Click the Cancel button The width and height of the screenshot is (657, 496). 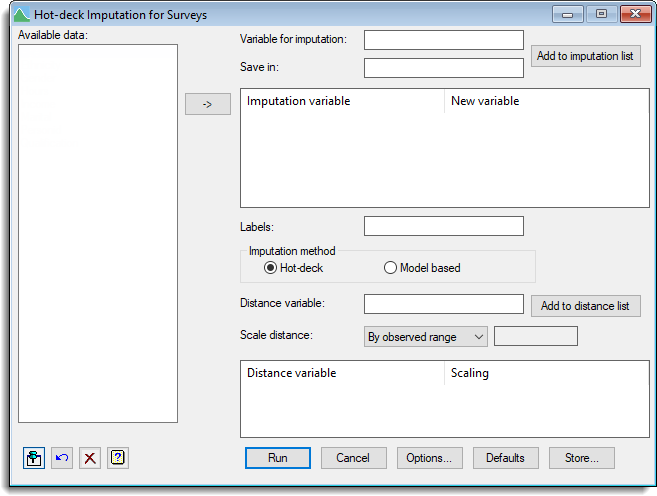click(353, 458)
